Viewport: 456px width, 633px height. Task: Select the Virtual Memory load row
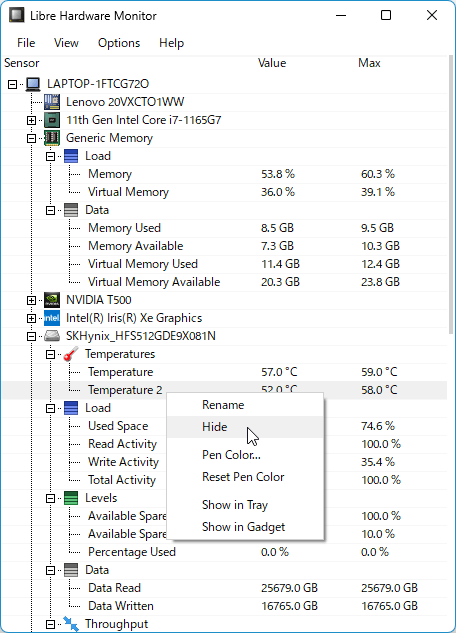point(224,192)
